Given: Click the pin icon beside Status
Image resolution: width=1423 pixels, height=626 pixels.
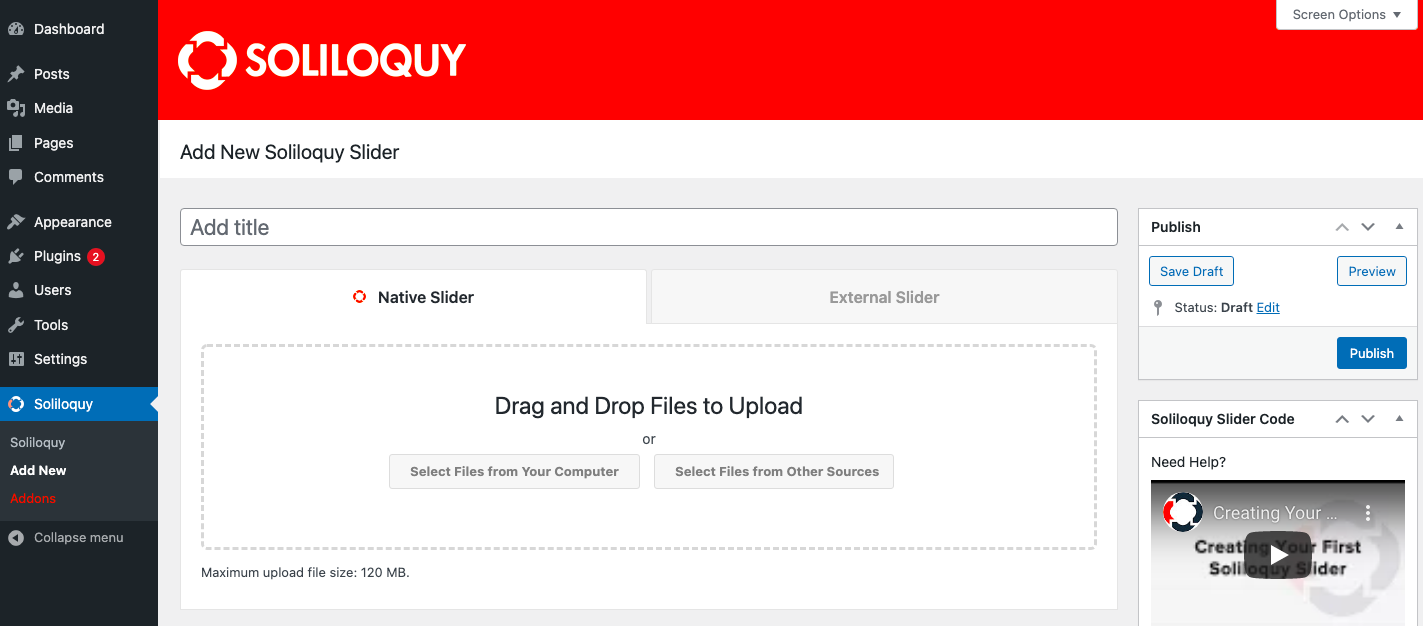Looking at the screenshot, I should click(x=1158, y=308).
